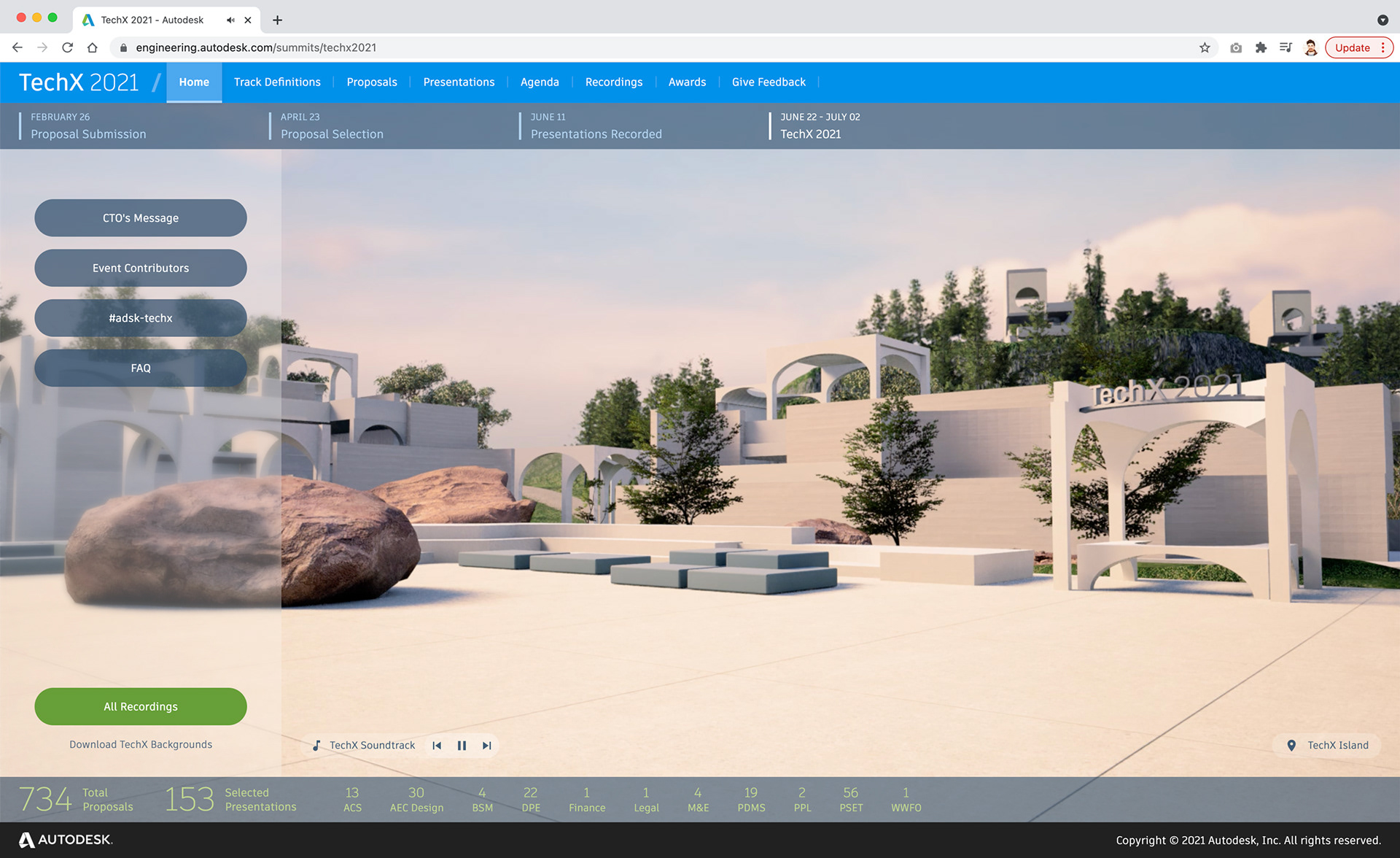Click the TechX 2021 site title

pyautogui.click(x=79, y=82)
